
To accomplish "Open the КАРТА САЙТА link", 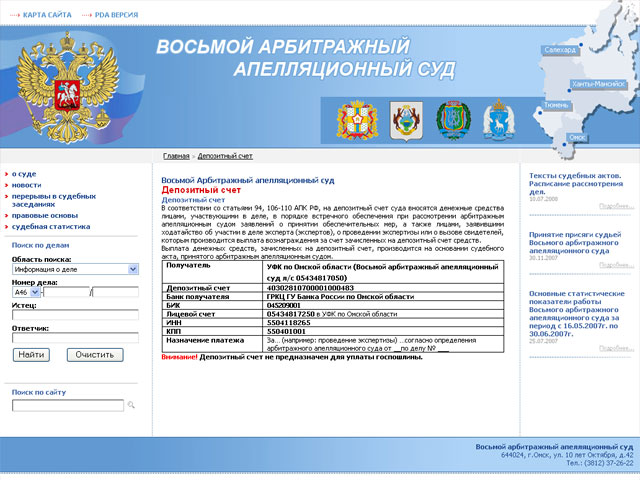I will click(47, 15).
